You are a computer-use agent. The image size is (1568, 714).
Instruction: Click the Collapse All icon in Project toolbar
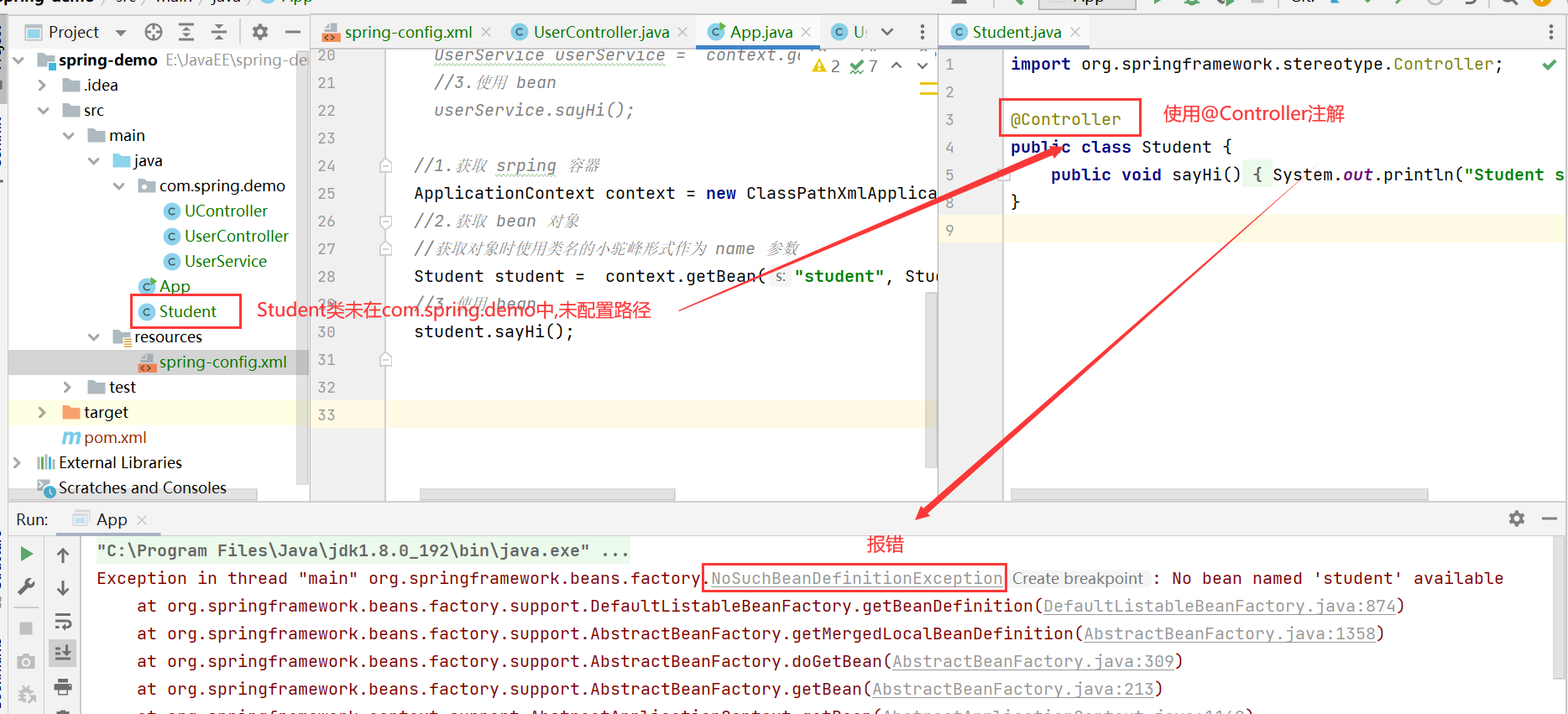click(x=219, y=32)
